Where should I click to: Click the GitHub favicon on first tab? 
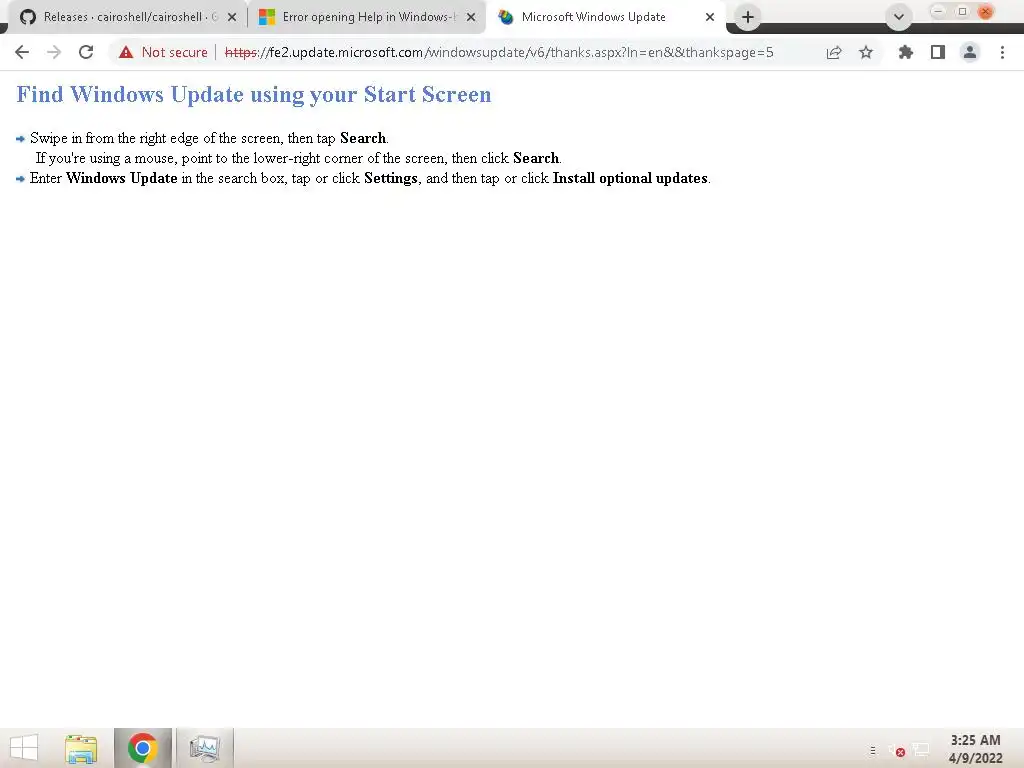[28, 17]
